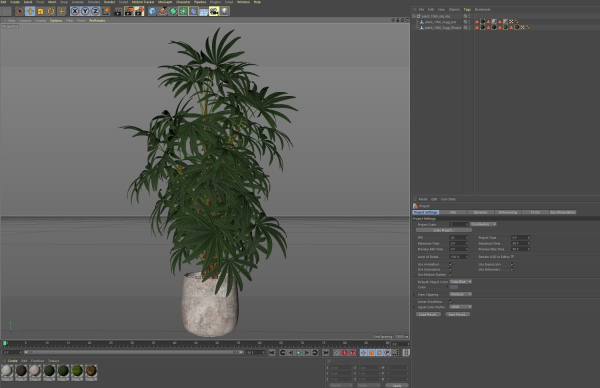The width and height of the screenshot is (600, 388).
Task: Open the last-used tool plus icon
Action: [x=61, y=11]
